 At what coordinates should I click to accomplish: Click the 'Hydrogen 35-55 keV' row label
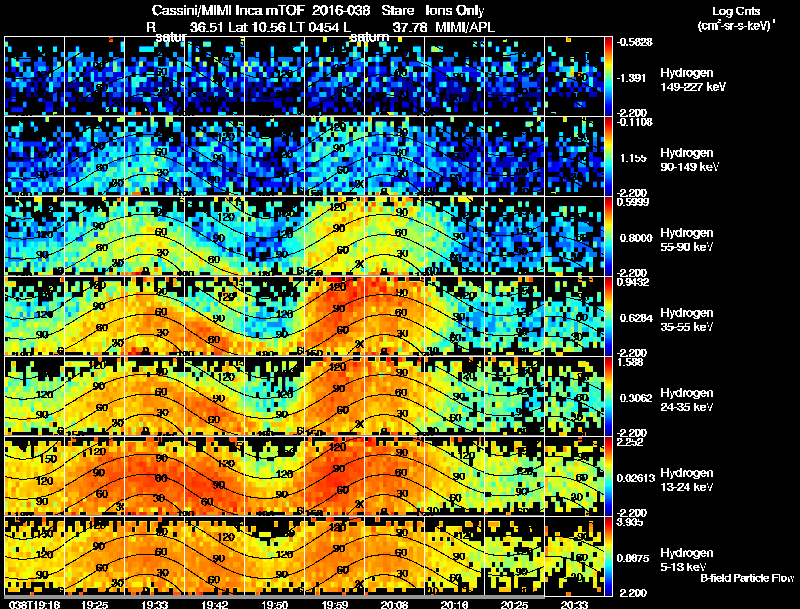(x=687, y=320)
